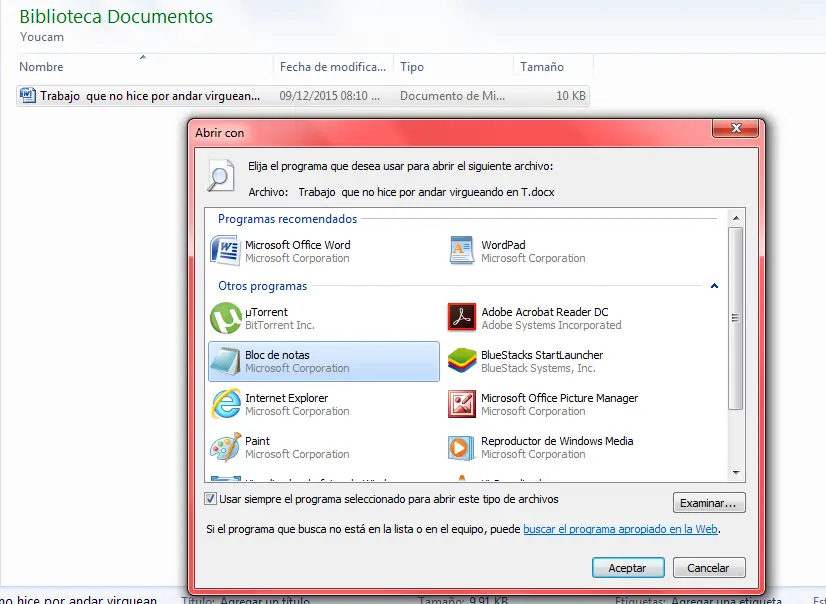Select the µTorrent program icon
The image size is (826, 604).
pos(225,318)
